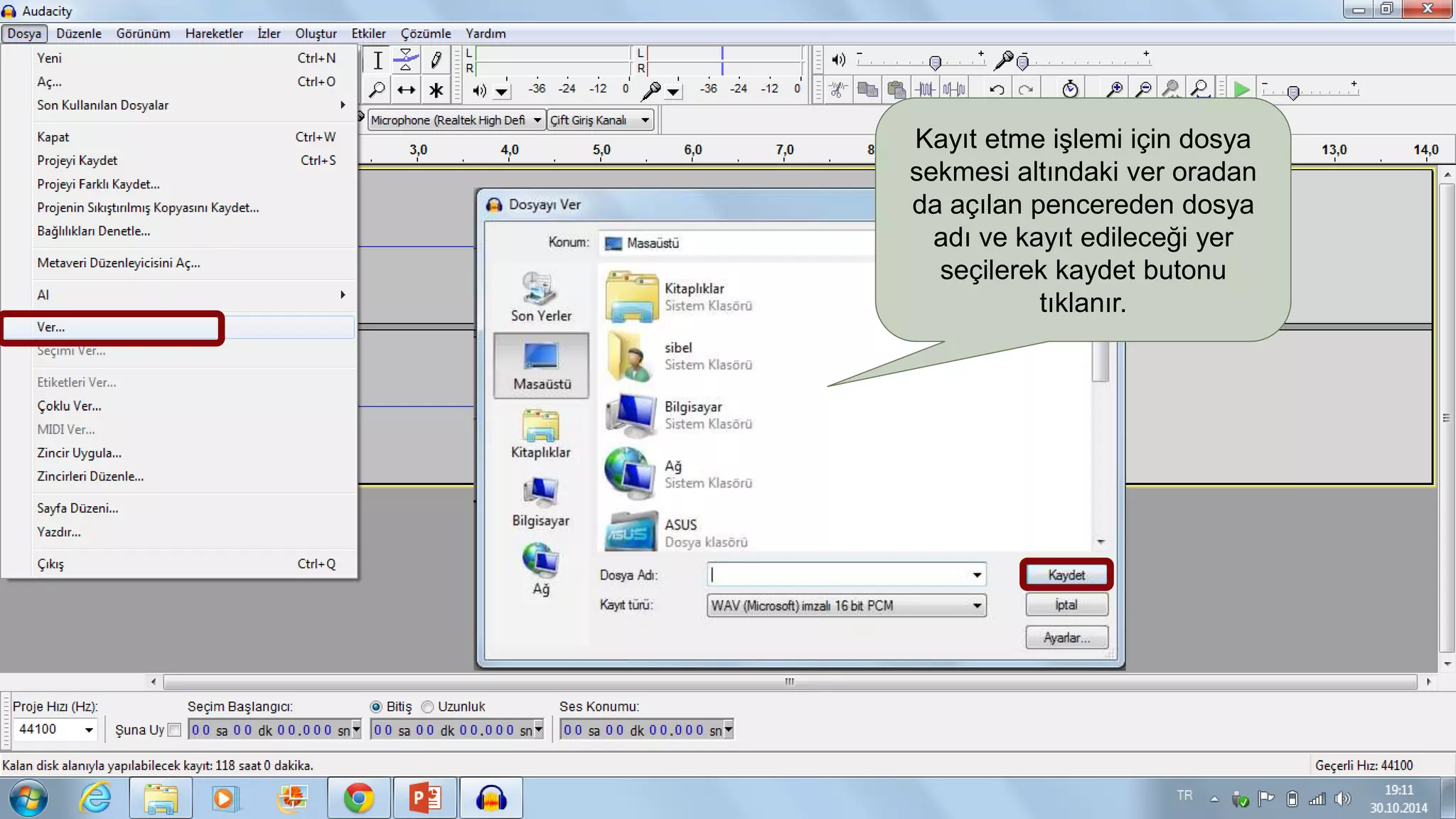Click the Cut scissors icon
1456x819 pixels.
838,90
